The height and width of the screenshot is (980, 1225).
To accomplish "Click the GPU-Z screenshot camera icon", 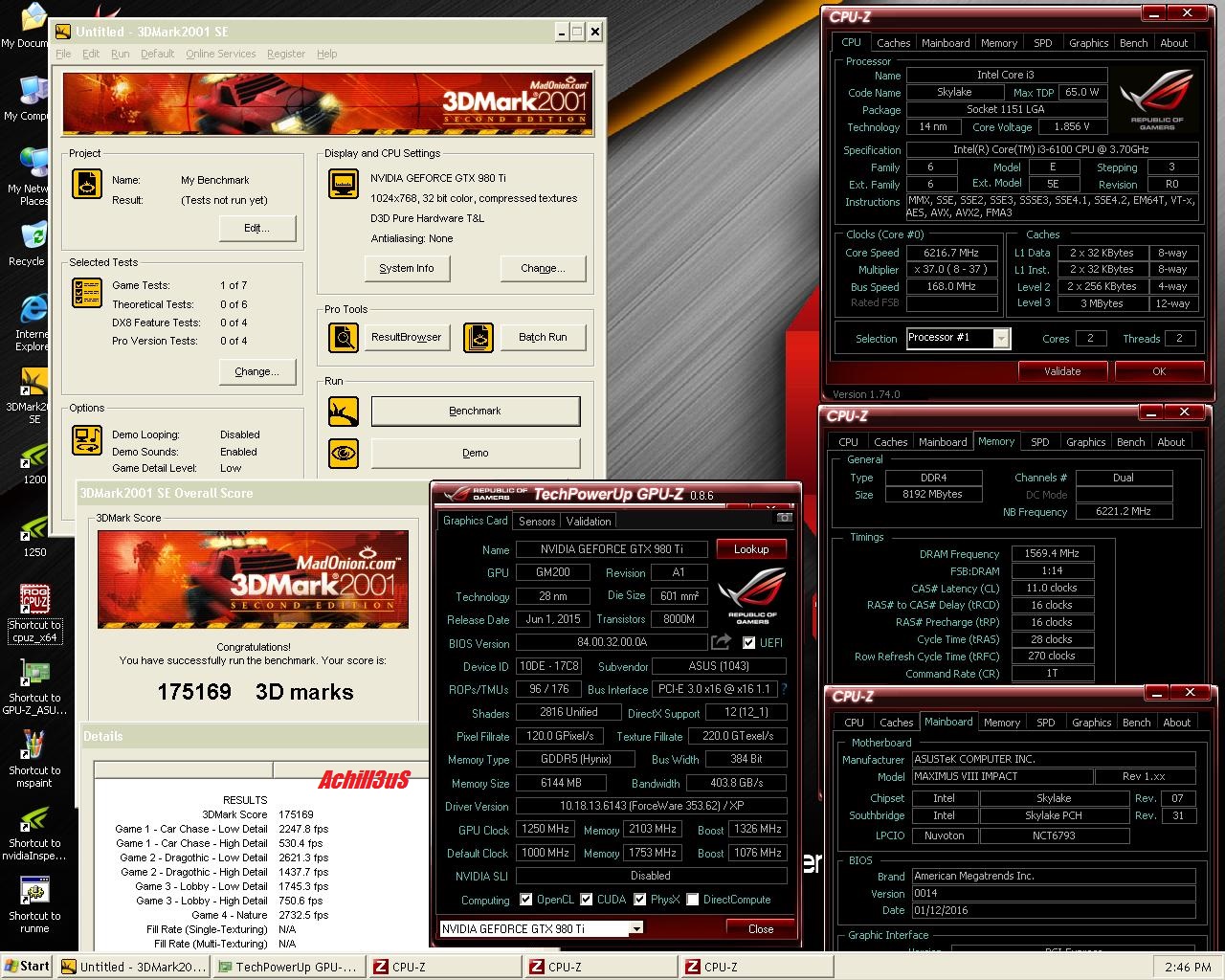I will [784, 518].
